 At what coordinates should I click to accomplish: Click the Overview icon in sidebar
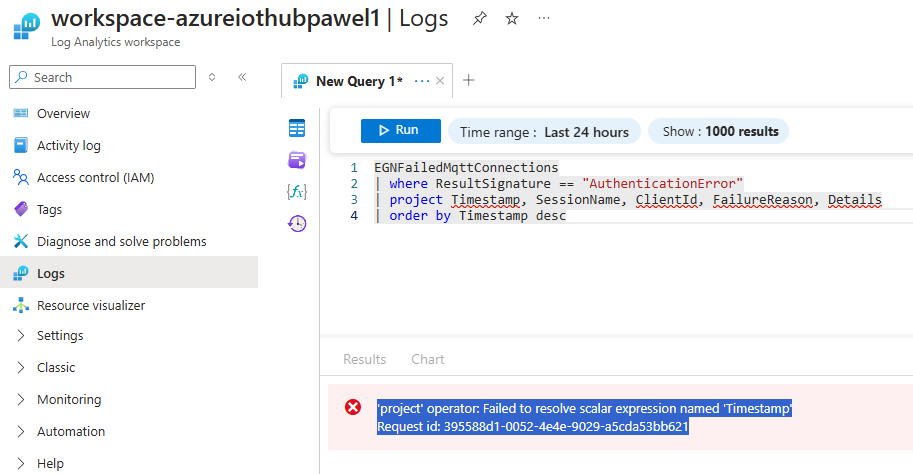tap(20, 114)
